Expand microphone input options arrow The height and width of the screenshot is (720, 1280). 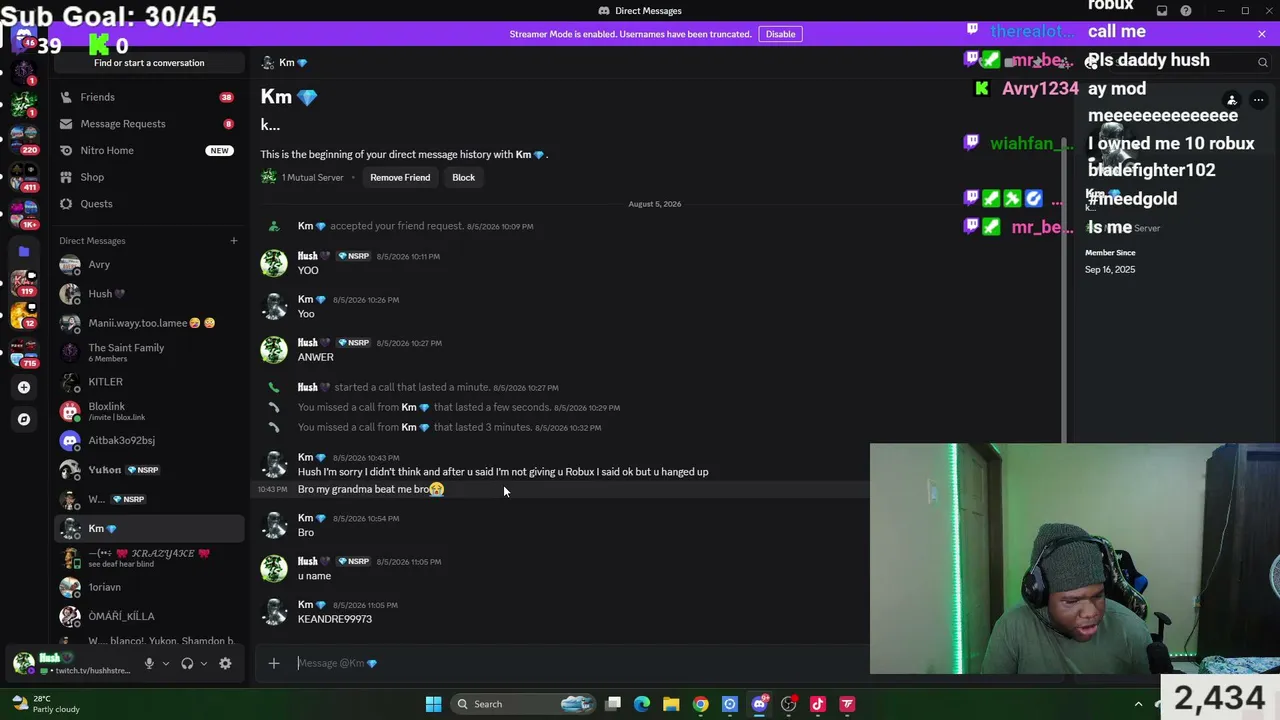coord(166,663)
